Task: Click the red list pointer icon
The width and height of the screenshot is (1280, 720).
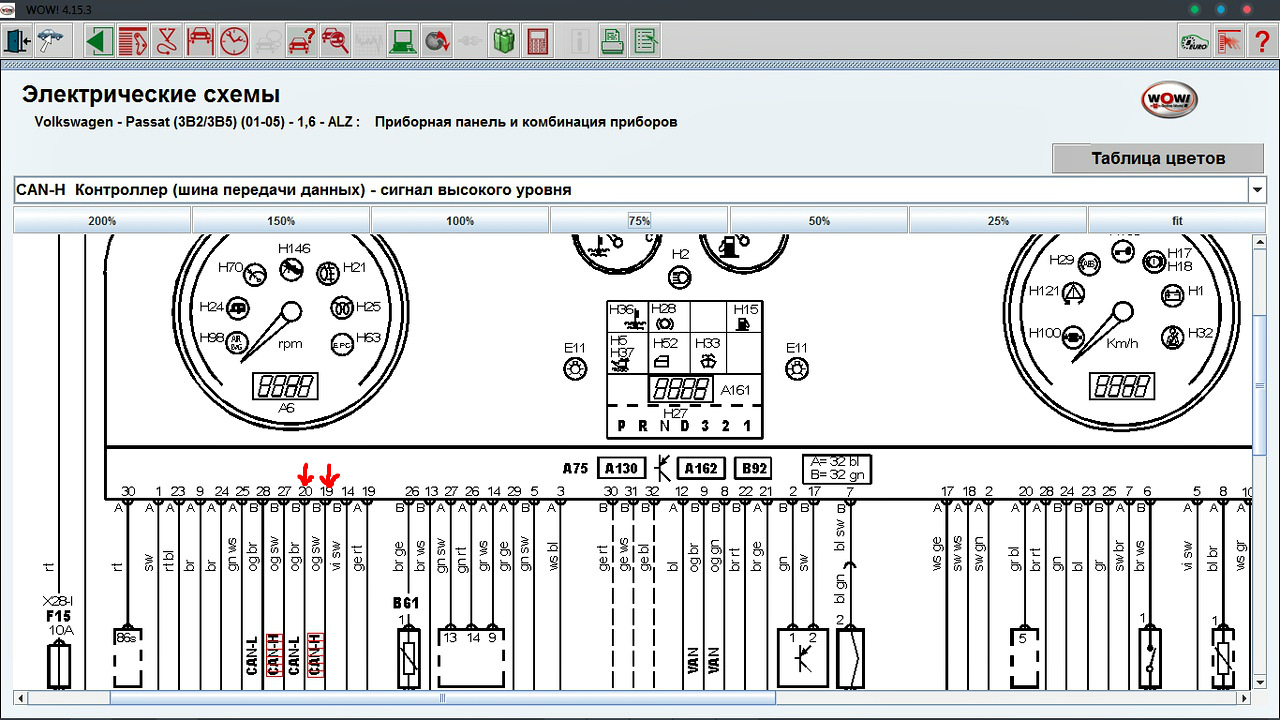Action: coord(1229,41)
